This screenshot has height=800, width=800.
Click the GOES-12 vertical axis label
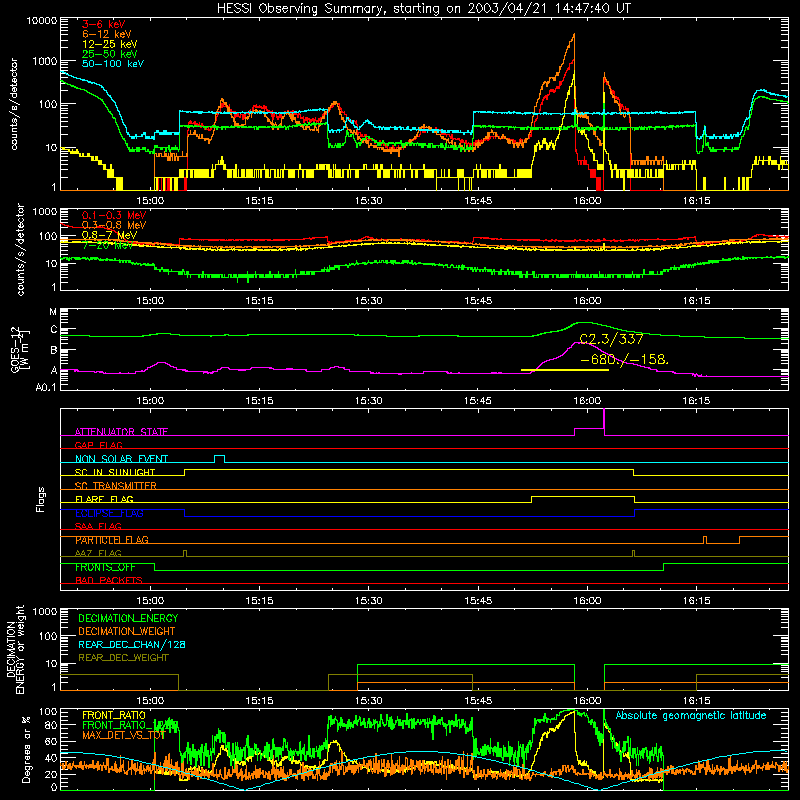point(20,349)
